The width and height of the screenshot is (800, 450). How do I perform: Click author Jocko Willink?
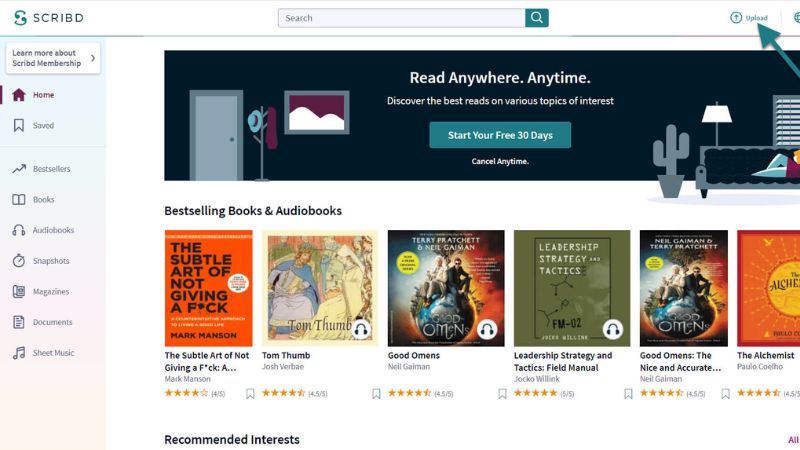tap(537, 379)
